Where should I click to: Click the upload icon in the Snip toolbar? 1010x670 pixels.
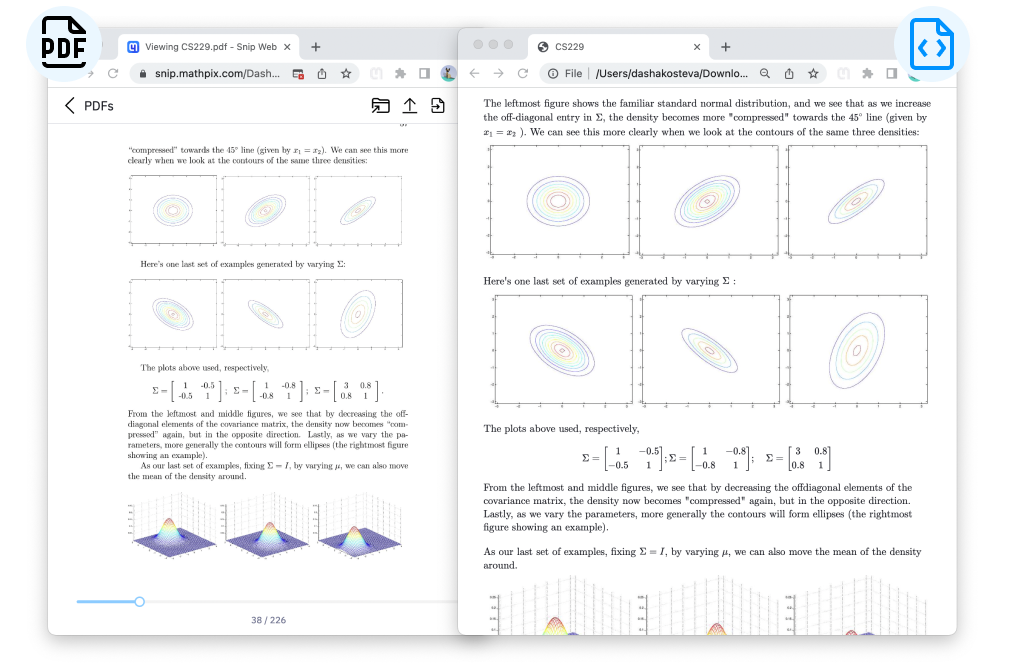(410, 105)
